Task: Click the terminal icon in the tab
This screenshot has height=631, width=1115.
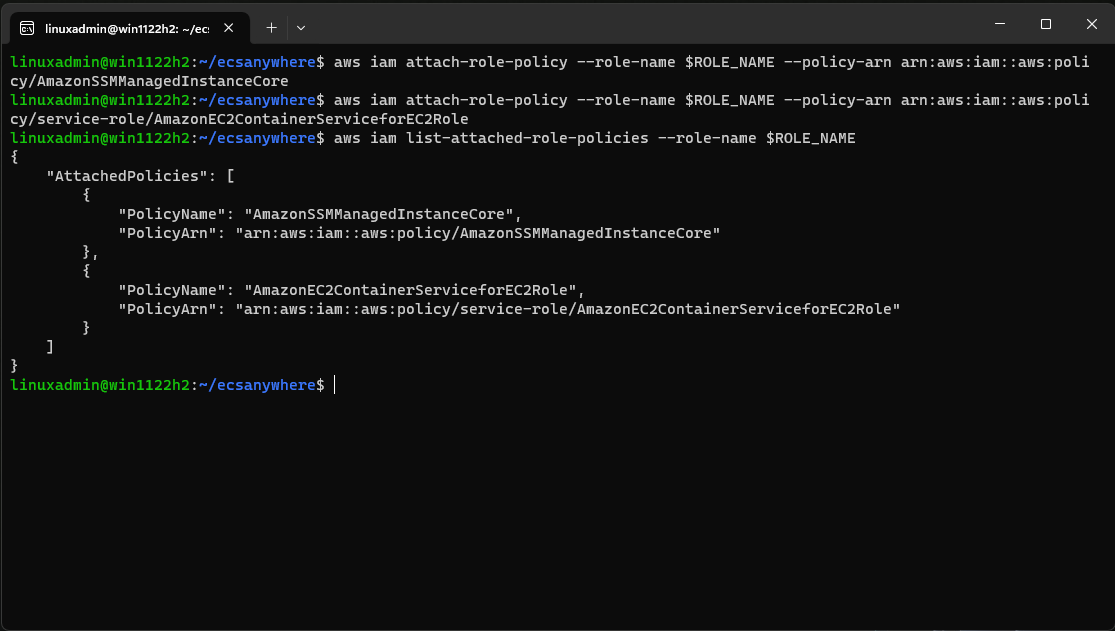Action: [28, 27]
